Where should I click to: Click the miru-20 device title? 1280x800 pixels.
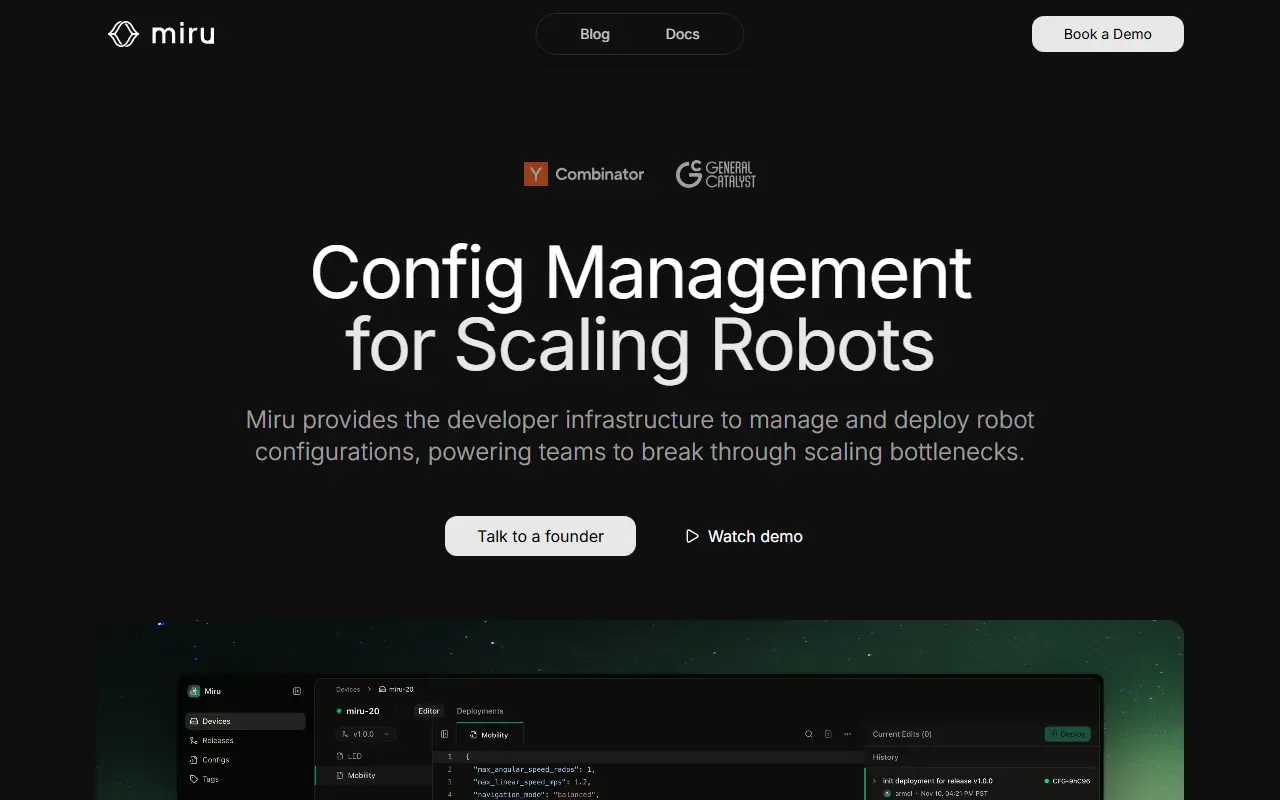[x=362, y=711]
